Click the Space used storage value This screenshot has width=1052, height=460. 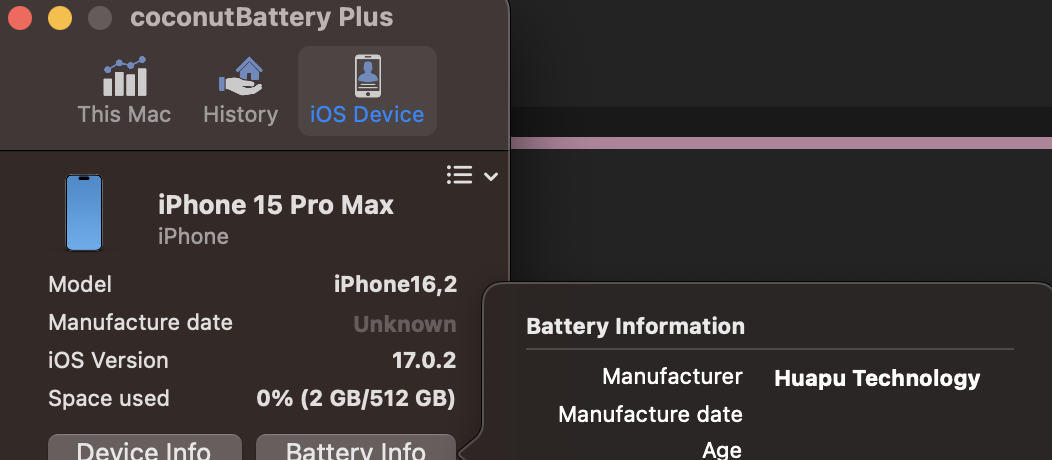click(x=356, y=399)
